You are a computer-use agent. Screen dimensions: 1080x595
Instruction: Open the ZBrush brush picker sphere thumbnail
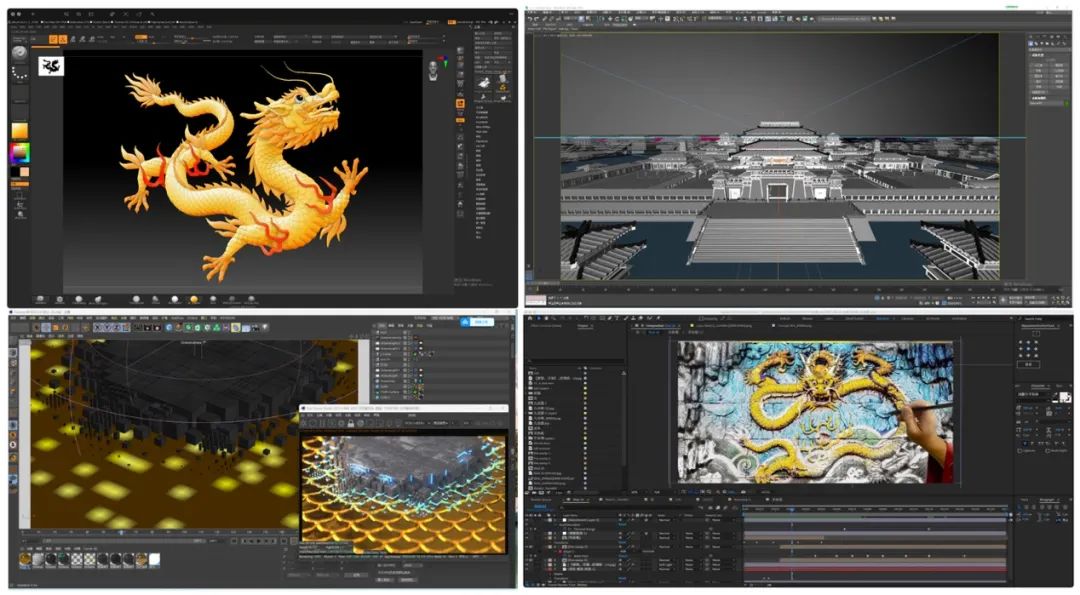20,52
